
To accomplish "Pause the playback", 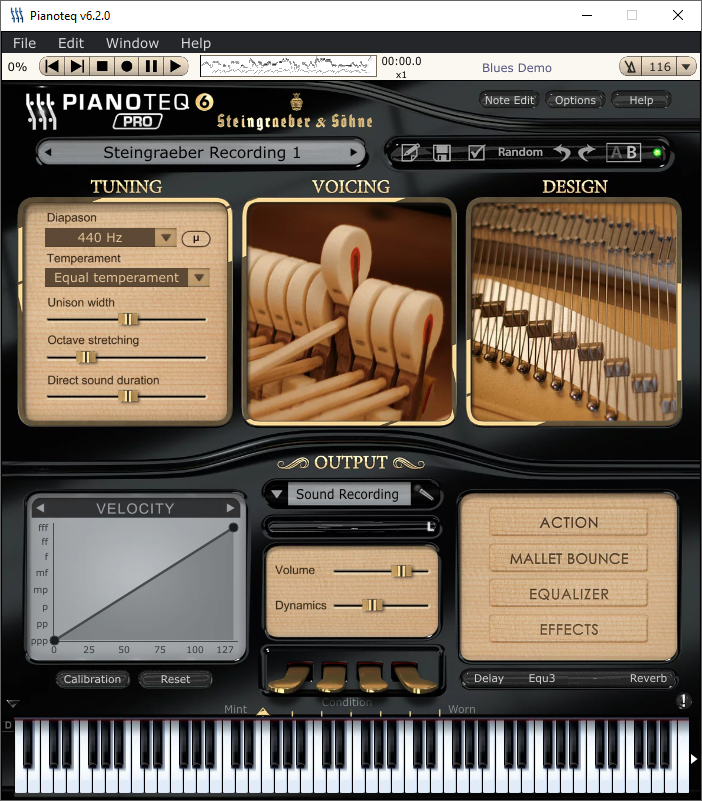I will click(151, 66).
